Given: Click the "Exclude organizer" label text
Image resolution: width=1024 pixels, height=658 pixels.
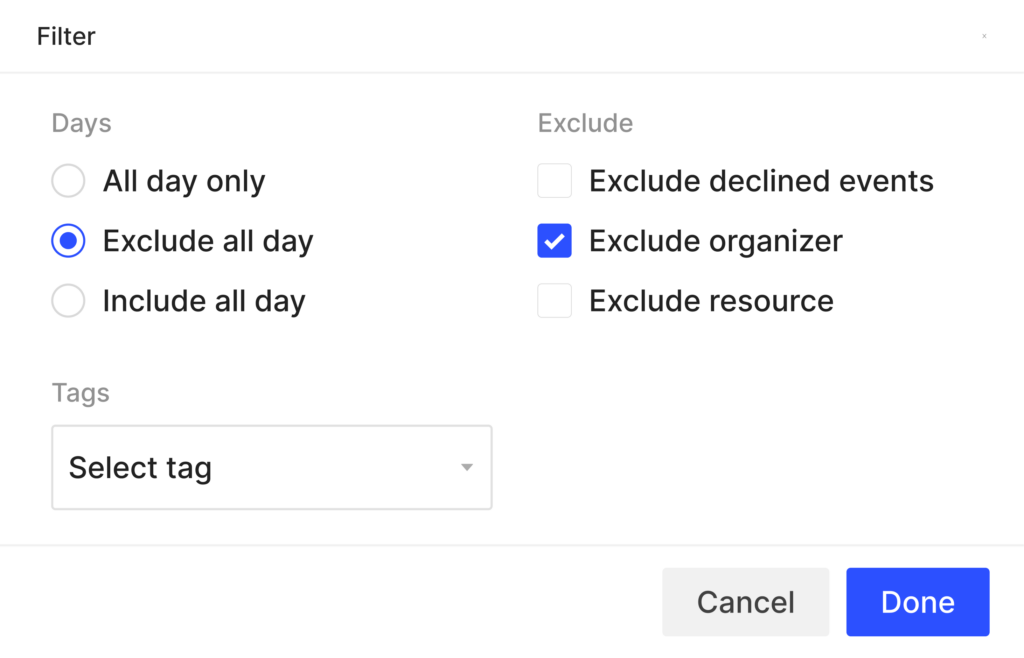Looking at the screenshot, I should [716, 242].
